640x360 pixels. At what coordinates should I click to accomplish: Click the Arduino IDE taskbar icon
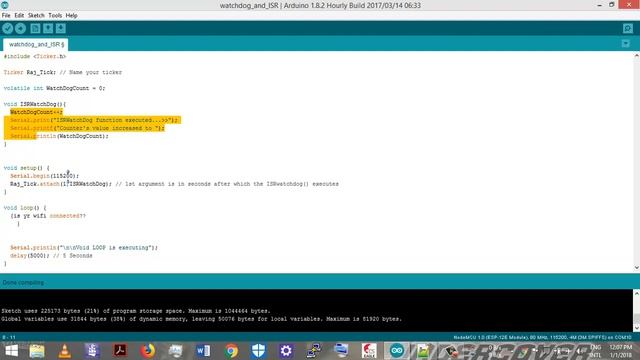(x=397, y=351)
